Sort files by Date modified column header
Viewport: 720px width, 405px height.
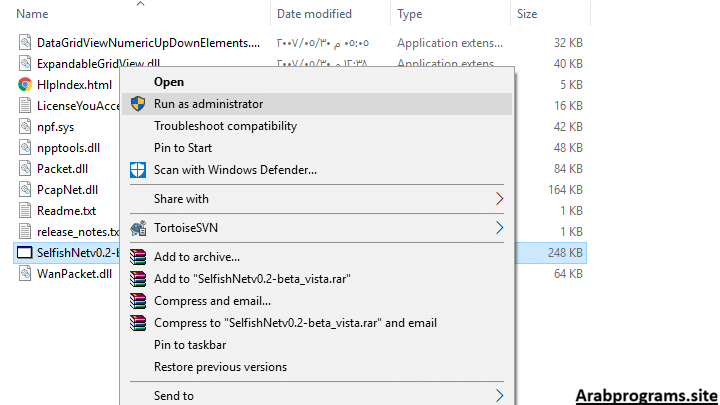pos(314,14)
